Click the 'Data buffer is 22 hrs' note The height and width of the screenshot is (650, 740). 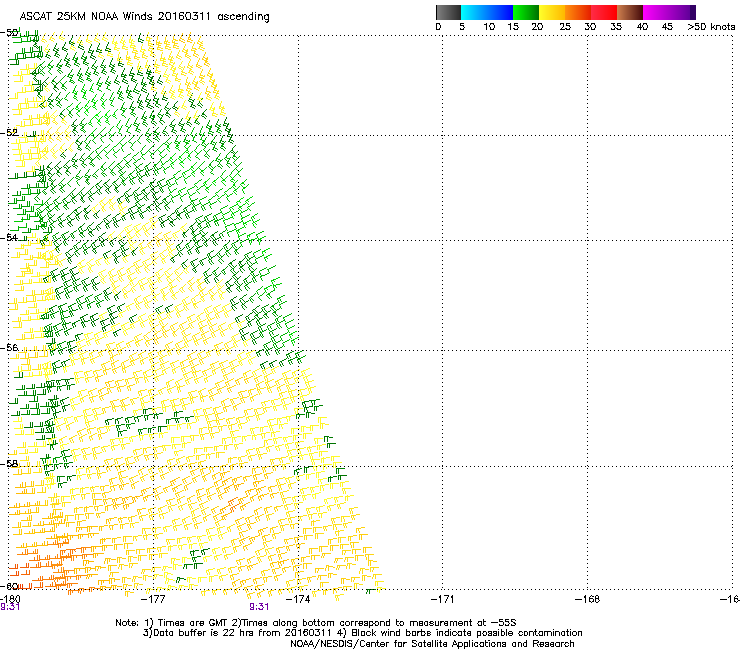[x=362, y=633]
